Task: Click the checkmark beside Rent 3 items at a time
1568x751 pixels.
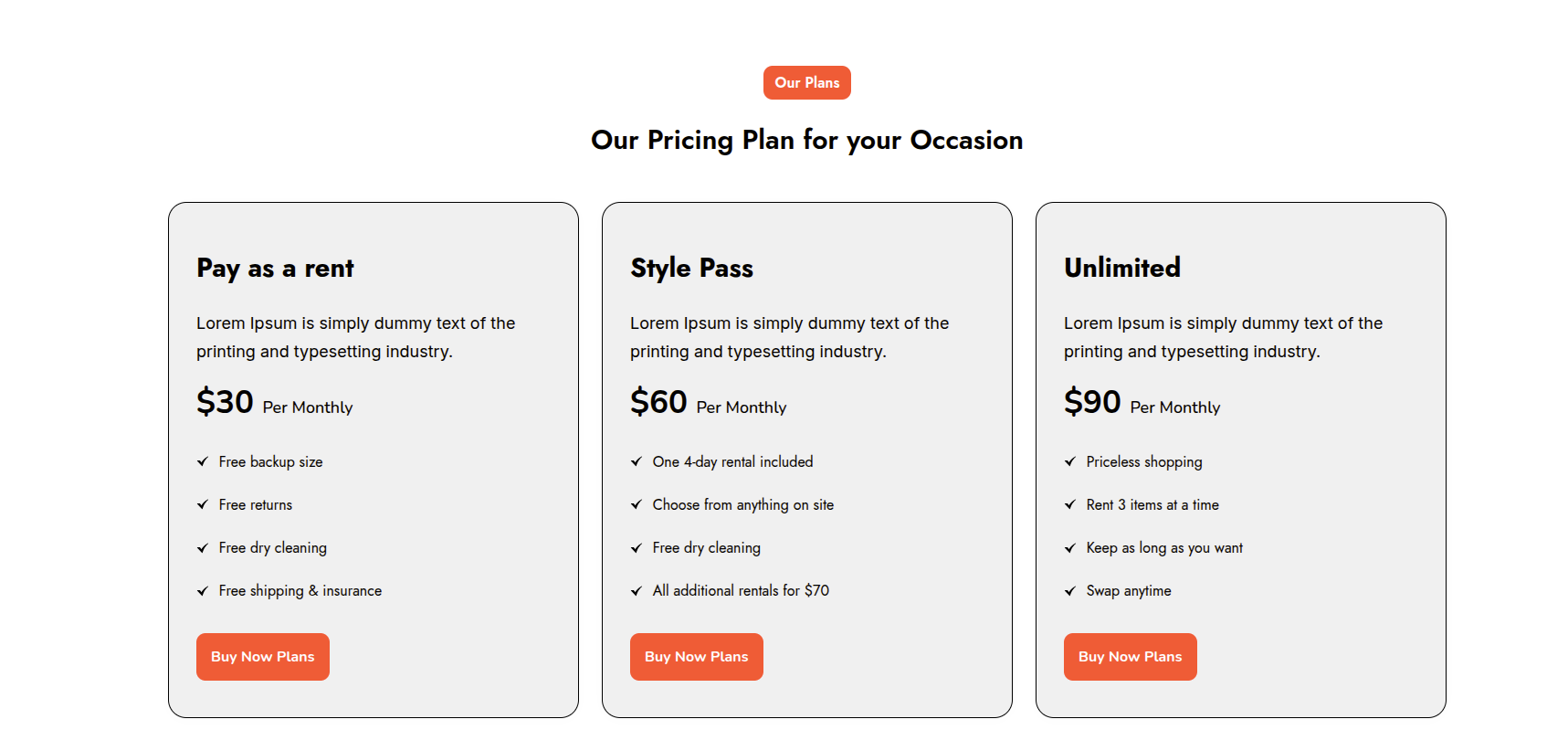Action: [x=1070, y=505]
